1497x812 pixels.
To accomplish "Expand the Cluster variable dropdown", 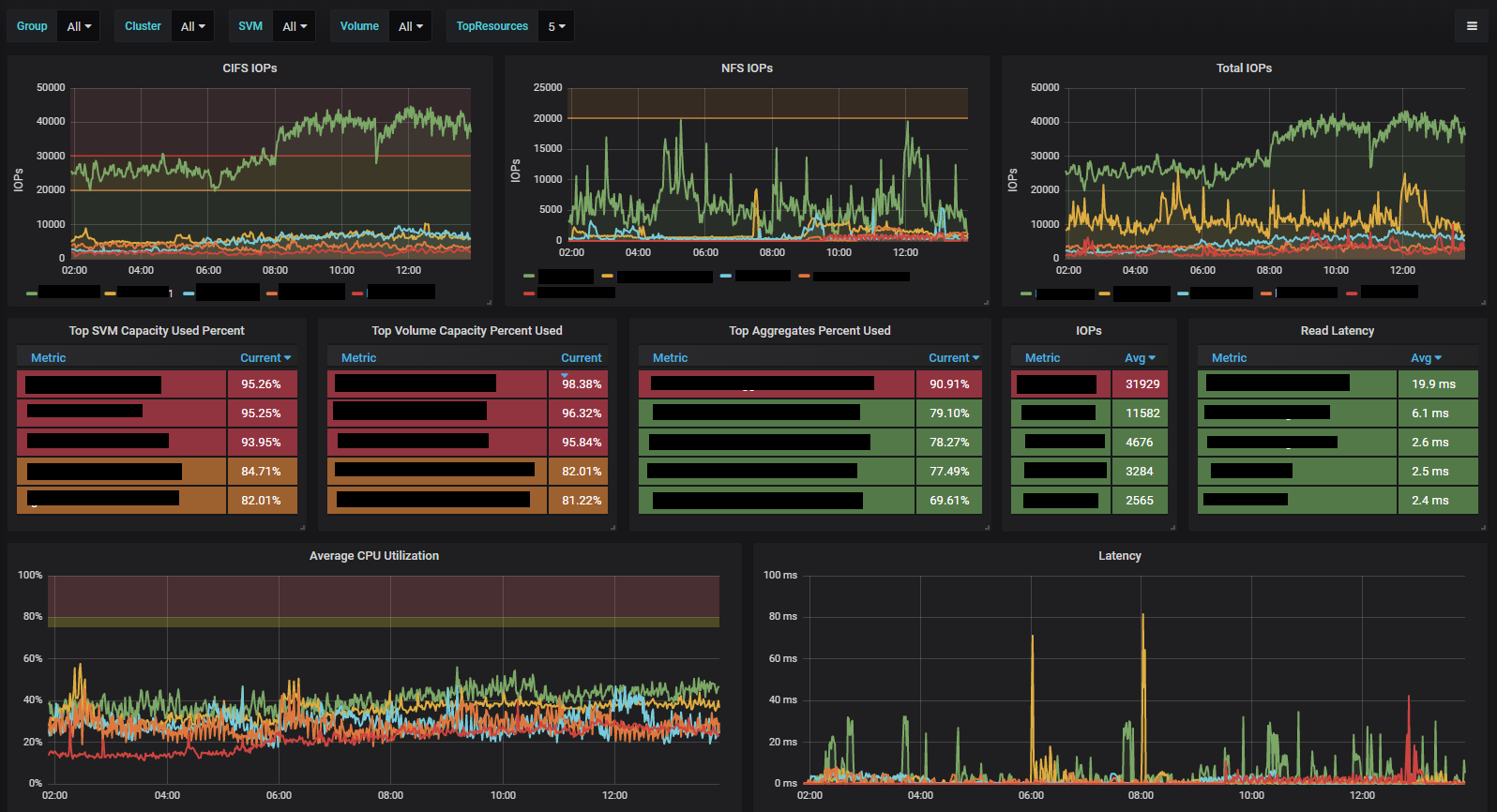I will pos(192,26).
